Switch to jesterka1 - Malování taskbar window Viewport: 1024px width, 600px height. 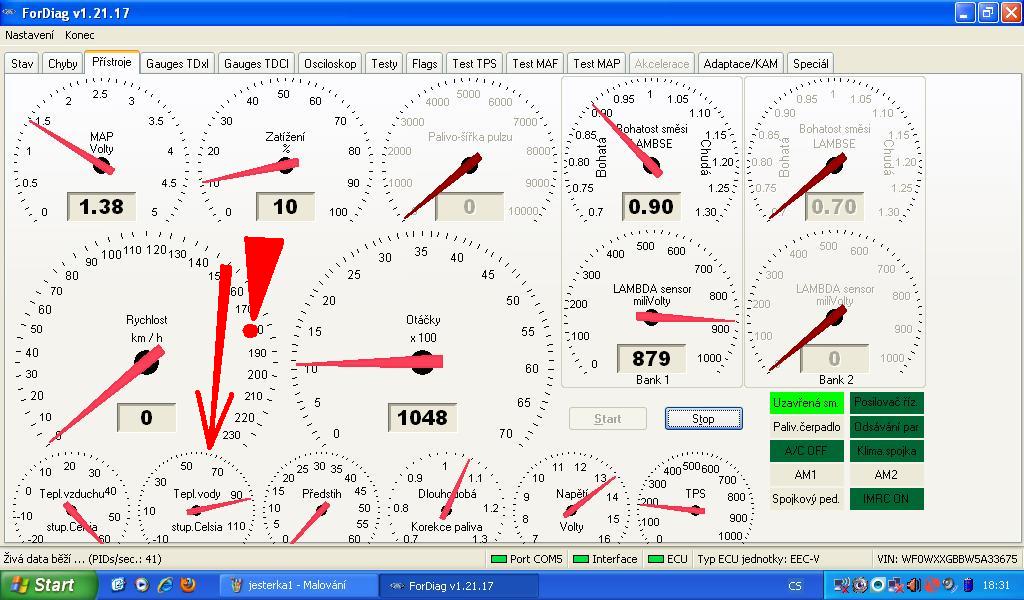(297, 586)
